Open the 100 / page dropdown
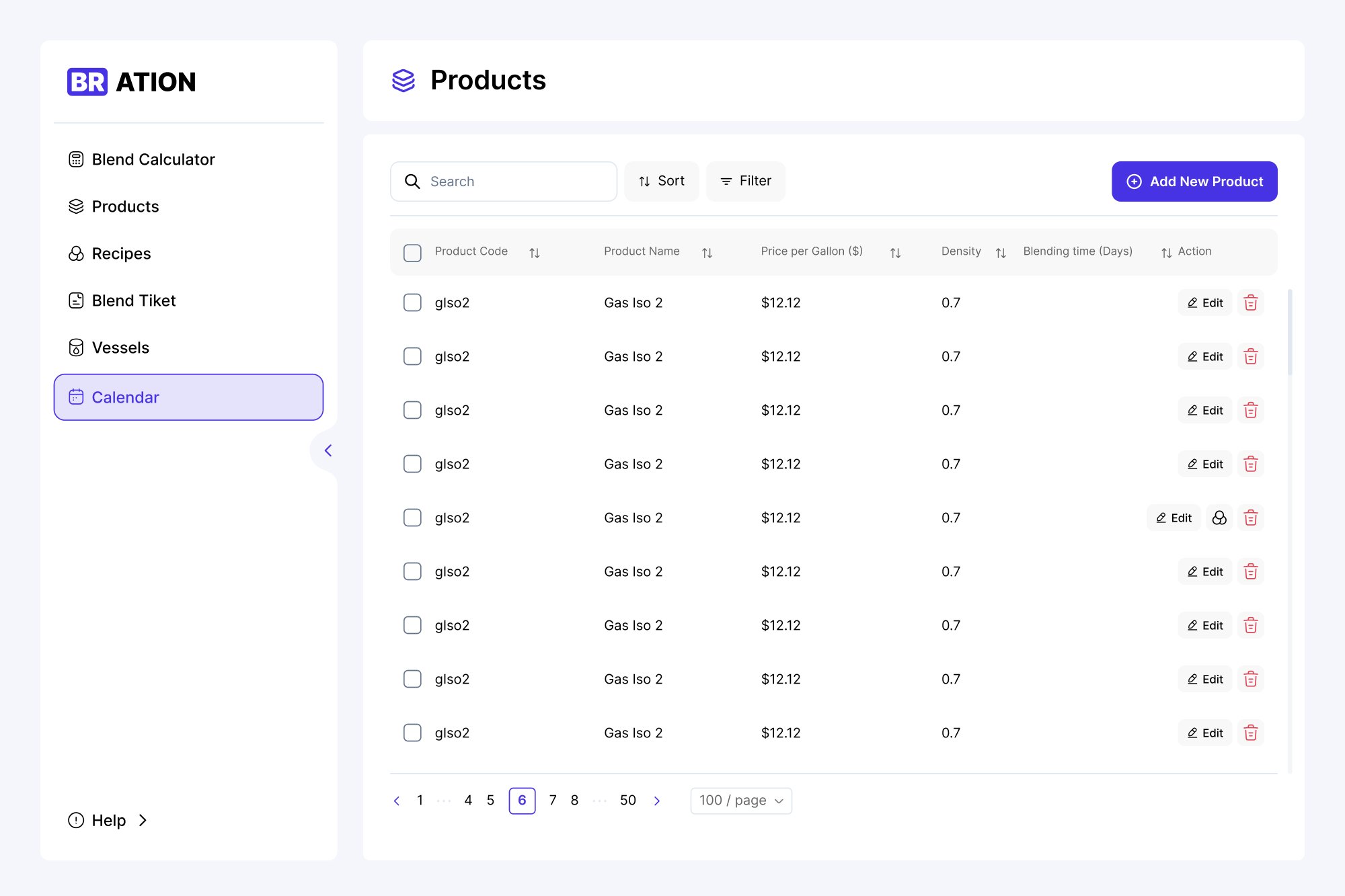Viewport: 1345px width, 896px height. (x=741, y=801)
